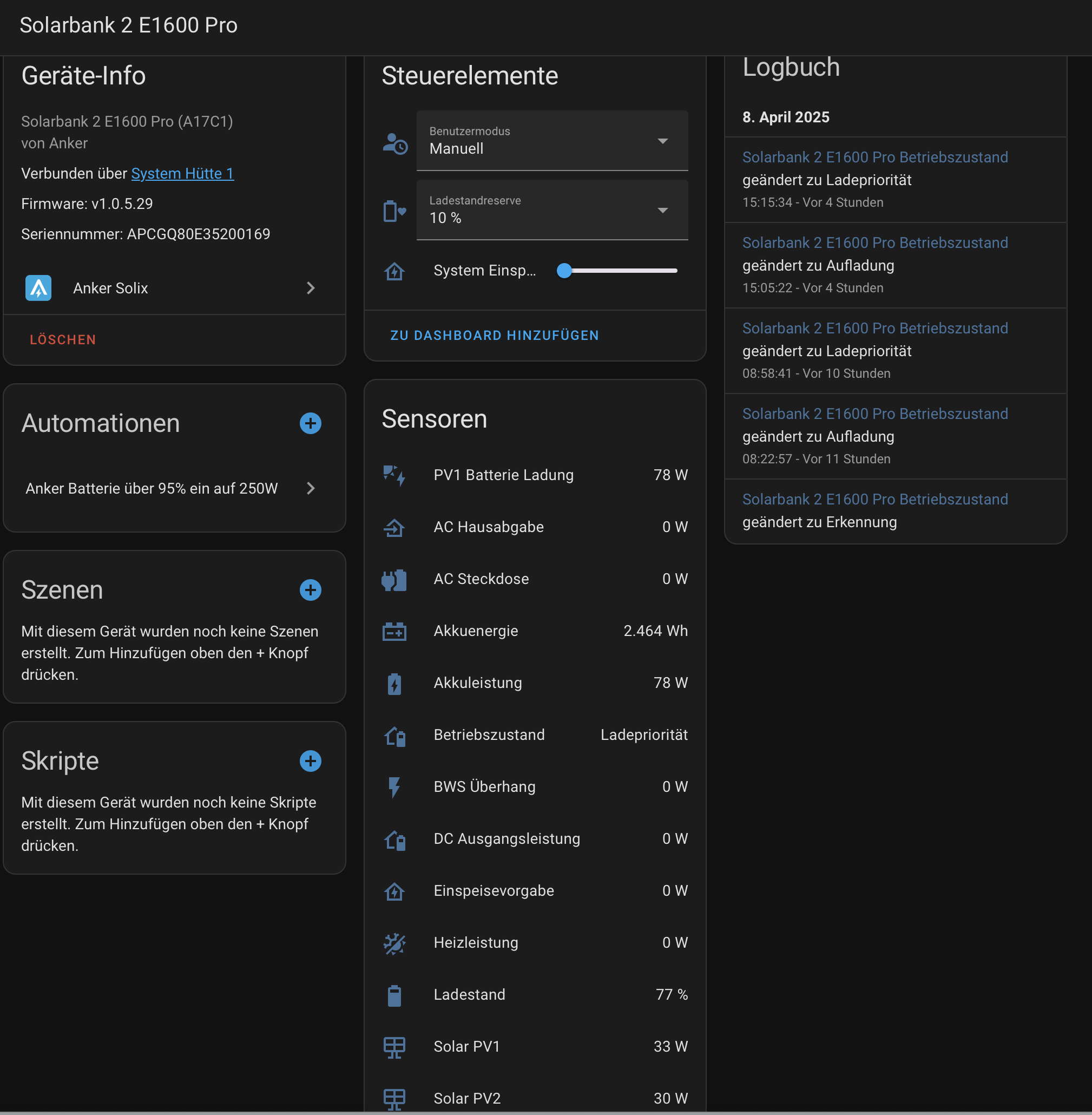Open the 15:15:34 Betriebszustand log entry link

(874, 157)
